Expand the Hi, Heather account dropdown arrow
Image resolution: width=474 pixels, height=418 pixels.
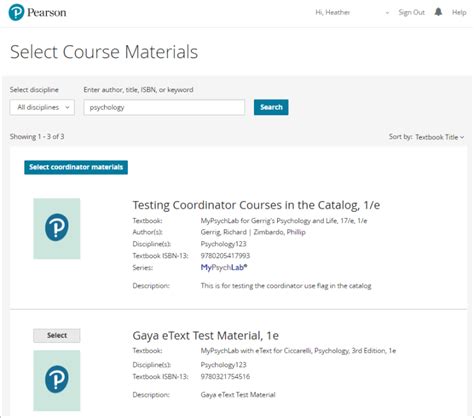[x=387, y=13]
